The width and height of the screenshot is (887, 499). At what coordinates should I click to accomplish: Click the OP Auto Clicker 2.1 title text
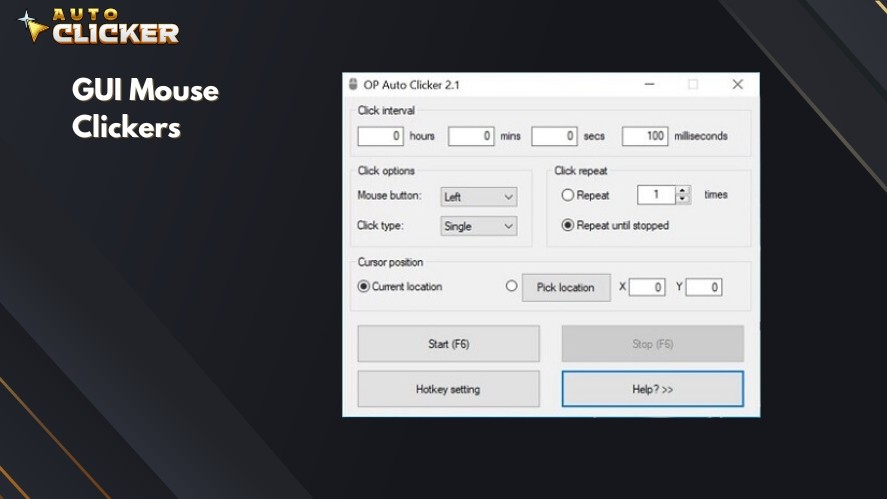[x=411, y=85]
